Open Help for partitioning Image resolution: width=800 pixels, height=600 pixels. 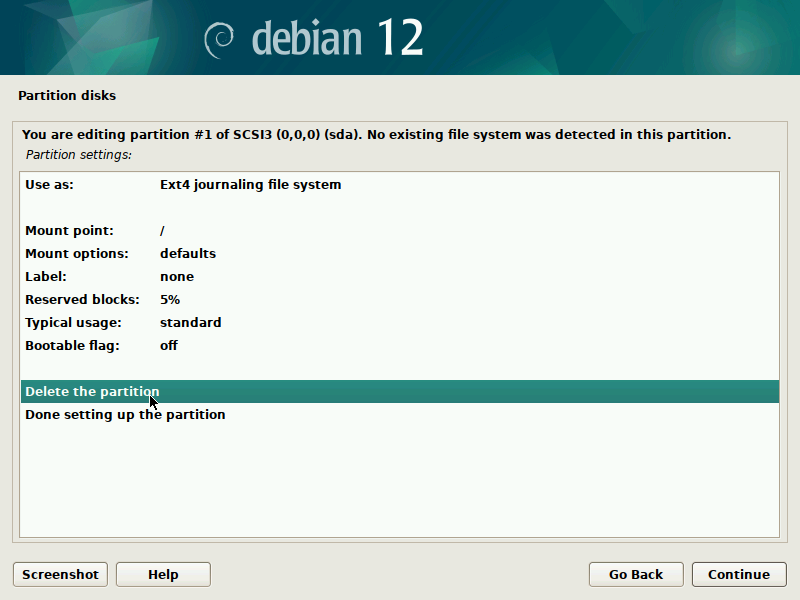point(163,574)
